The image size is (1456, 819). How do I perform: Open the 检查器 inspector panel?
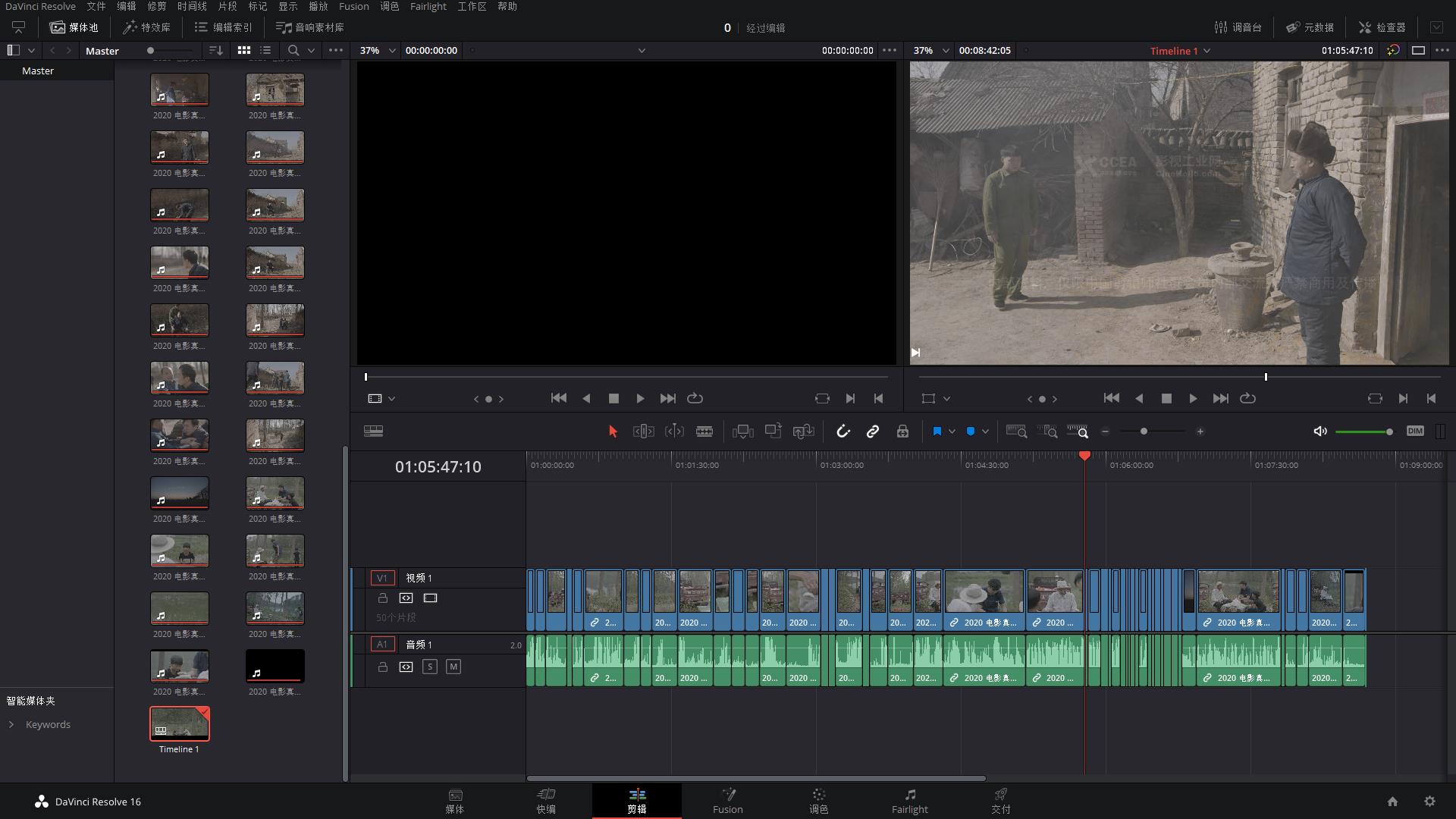pos(1382,27)
